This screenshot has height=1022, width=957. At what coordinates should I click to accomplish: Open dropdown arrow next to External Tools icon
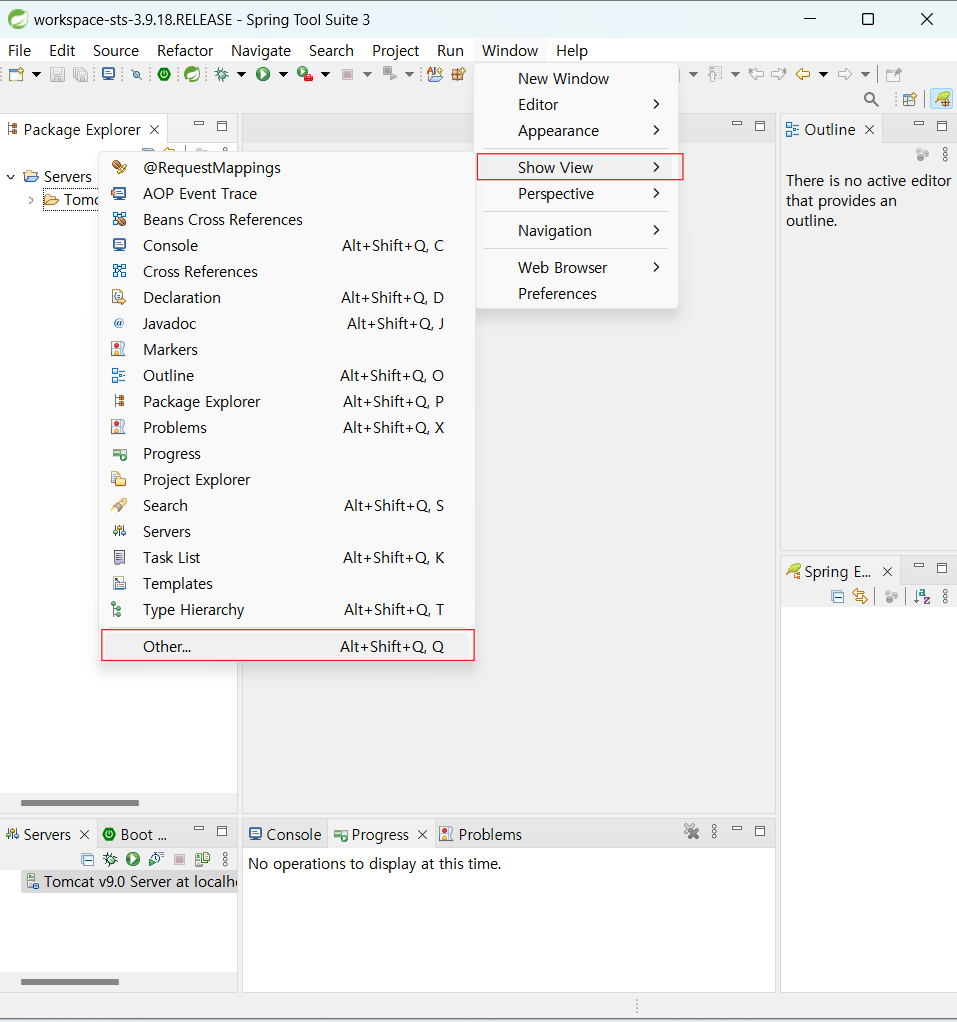pyautogui.click(x=325, y=74)
